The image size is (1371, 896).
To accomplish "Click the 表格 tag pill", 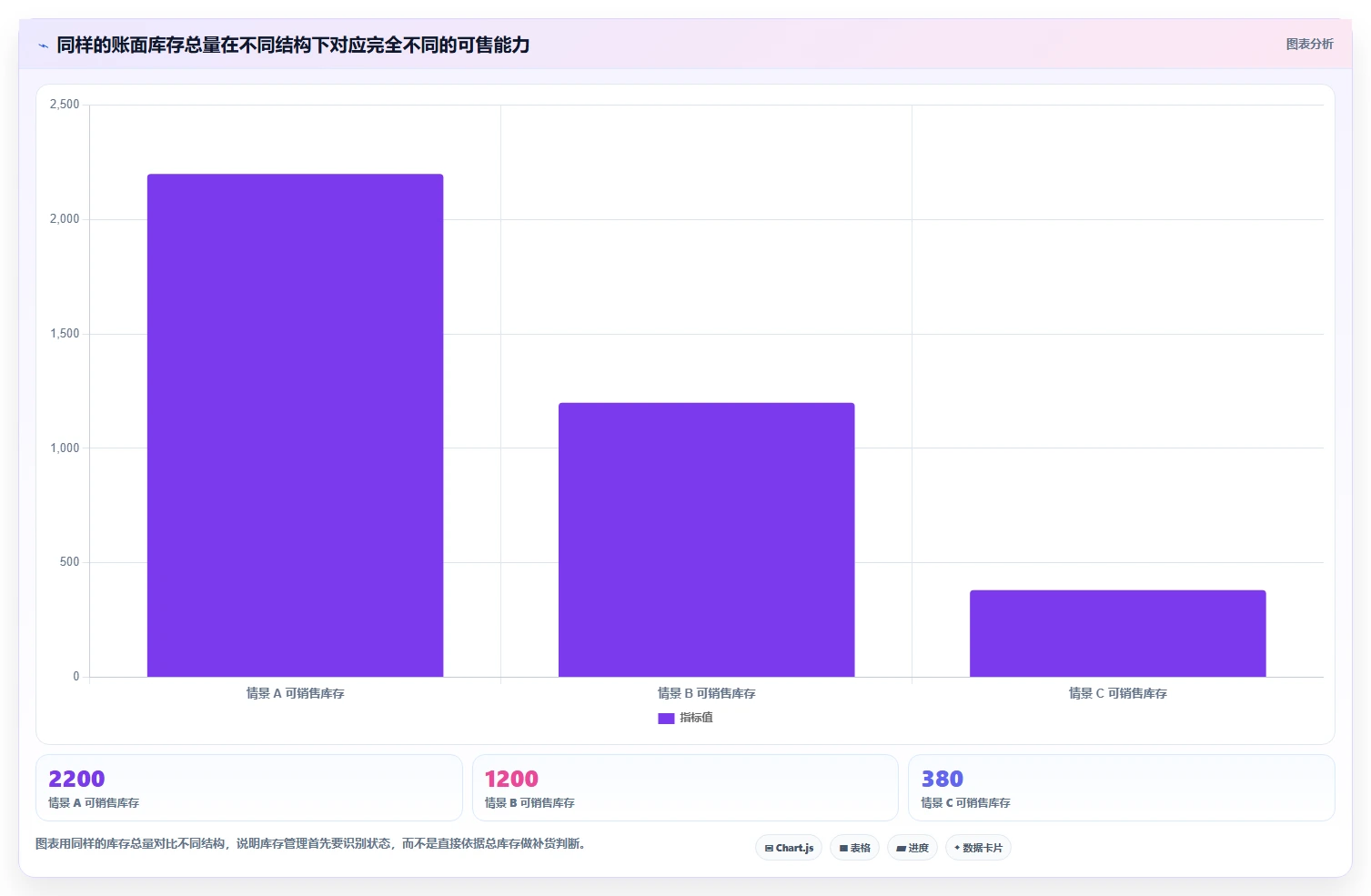I will pyautogui.click(x=854, y=848).
